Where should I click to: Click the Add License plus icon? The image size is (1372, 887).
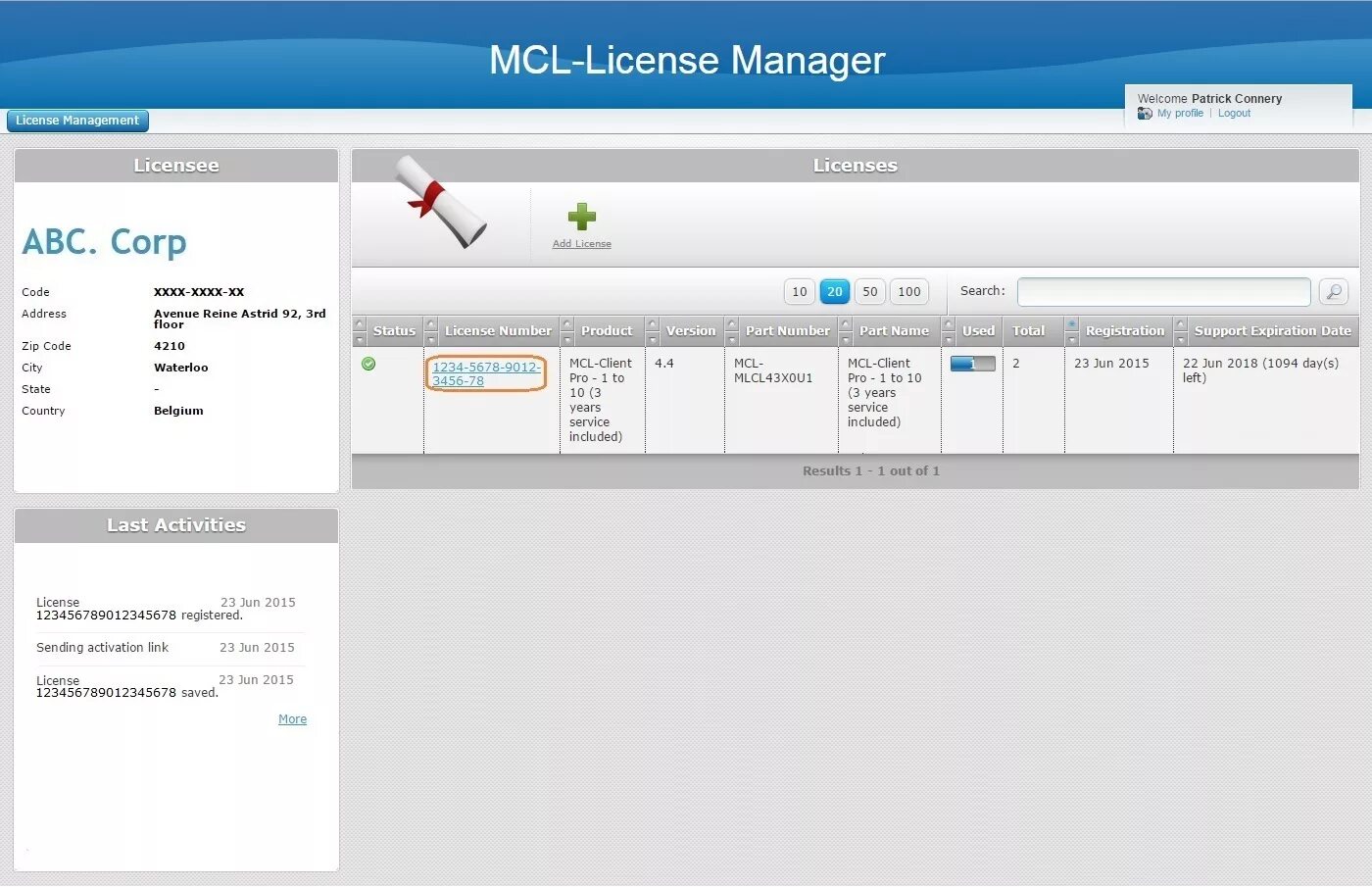580,218
